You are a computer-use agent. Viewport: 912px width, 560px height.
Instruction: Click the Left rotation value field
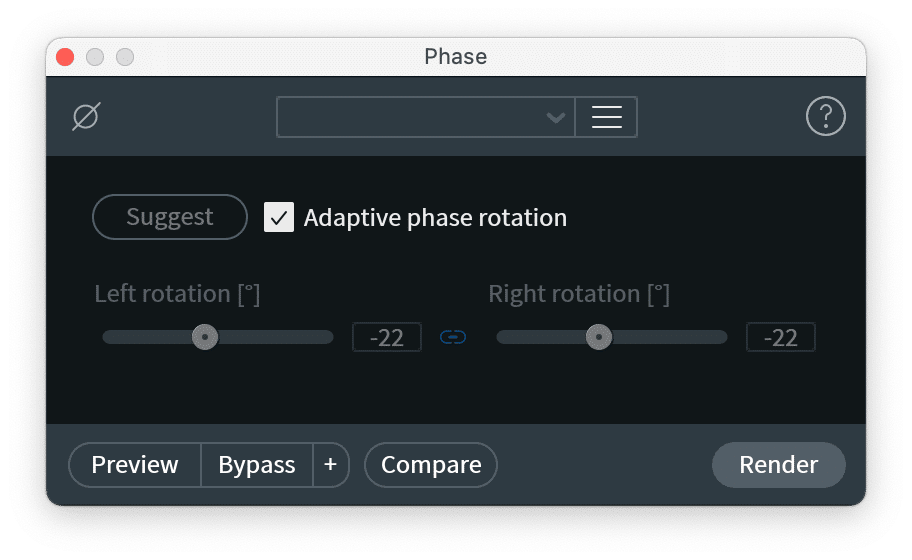click(387, 337)
